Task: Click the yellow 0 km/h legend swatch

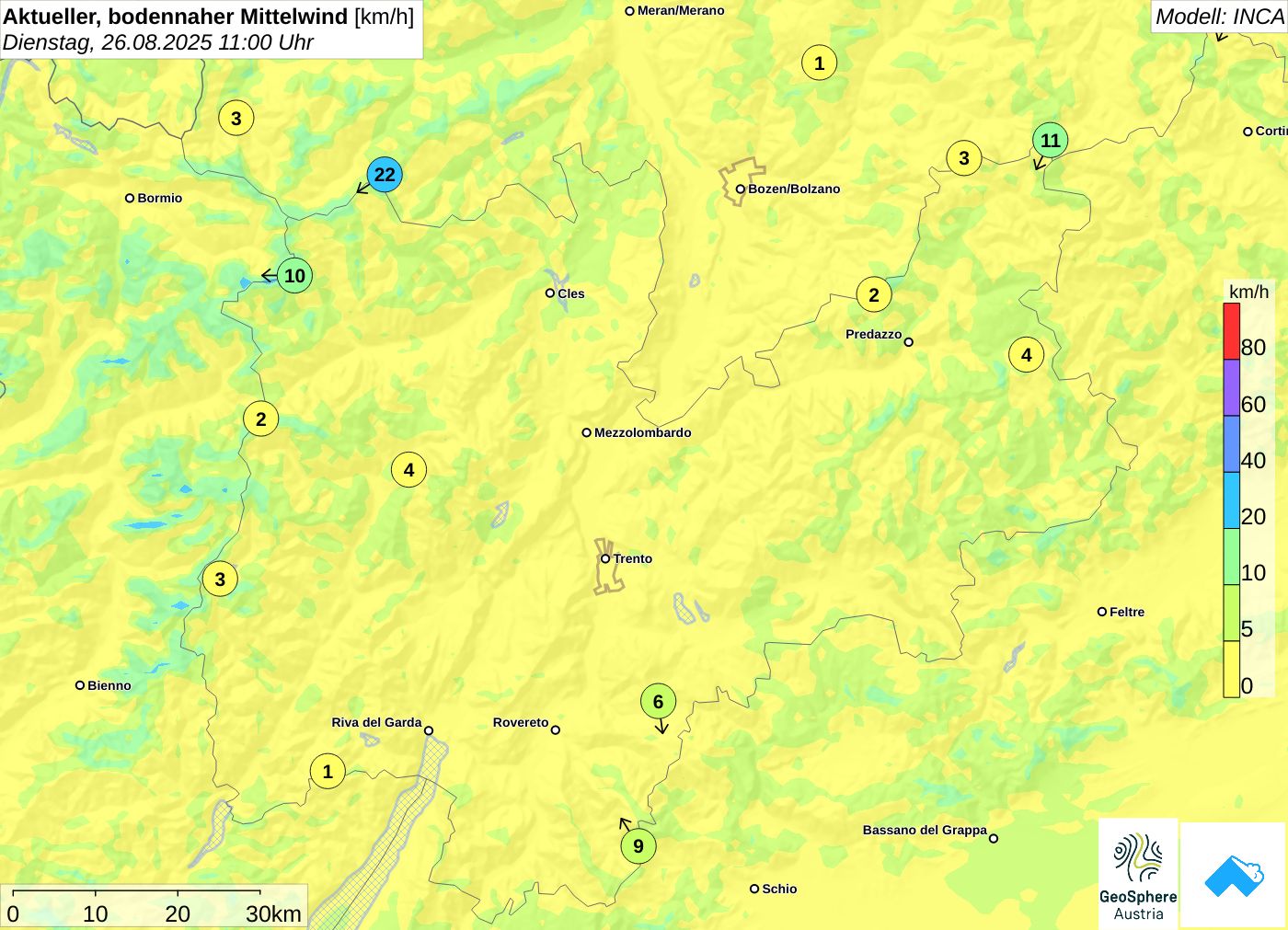Action: pos(1231,669)
